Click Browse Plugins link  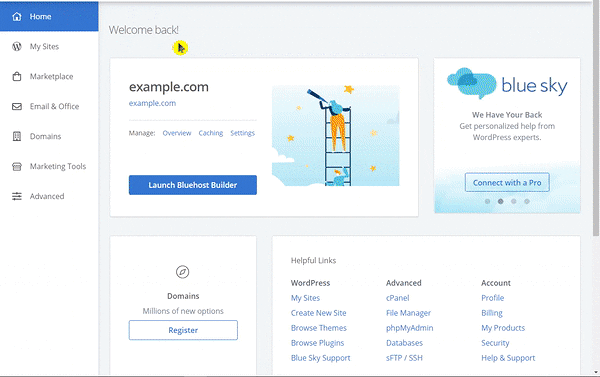point(317,343)
